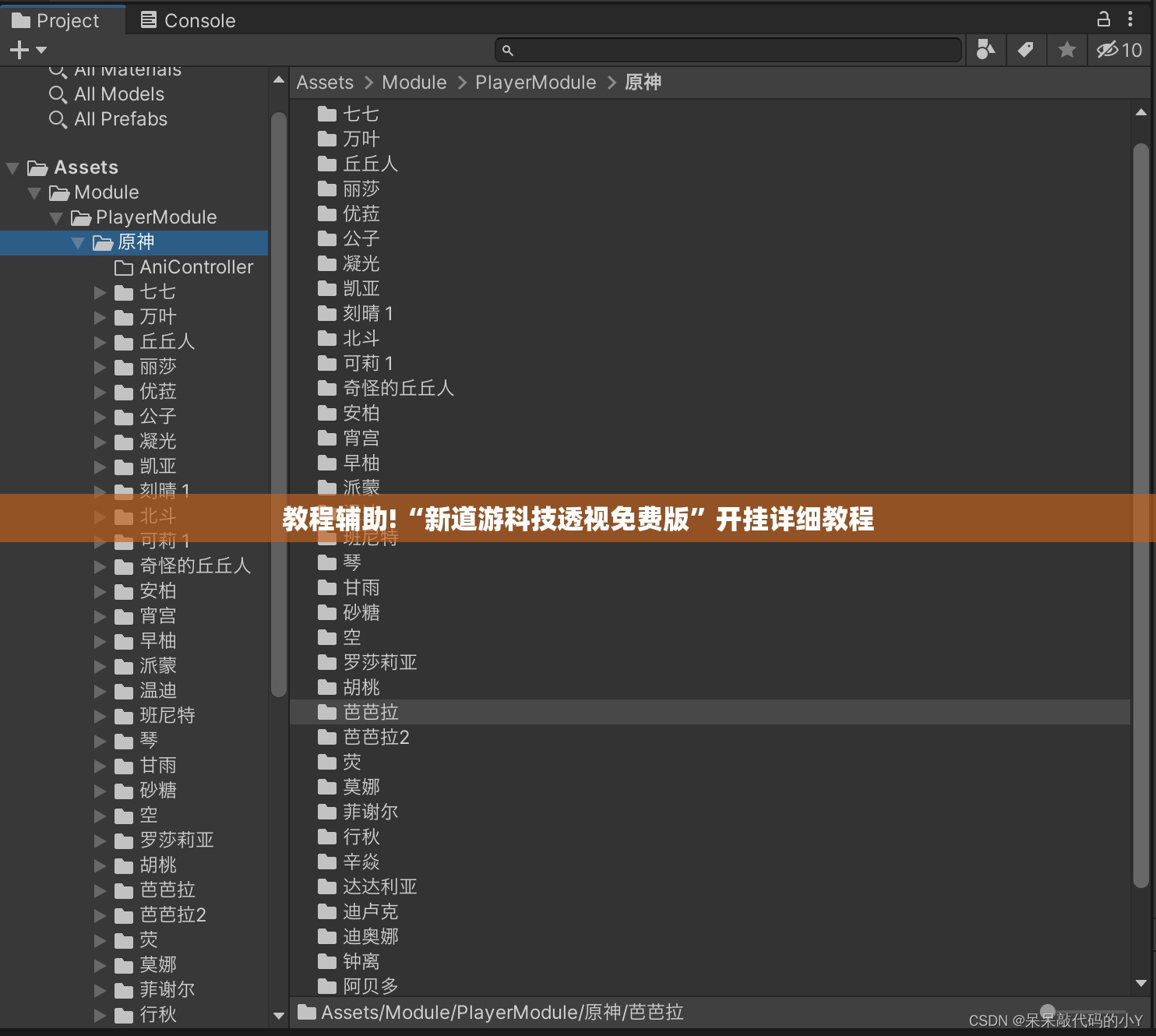Image resolution: width=1156 pixels, height=1036 pixels.
Task: Click the right list scrollbar up arrow
Action: point(1141,113)
